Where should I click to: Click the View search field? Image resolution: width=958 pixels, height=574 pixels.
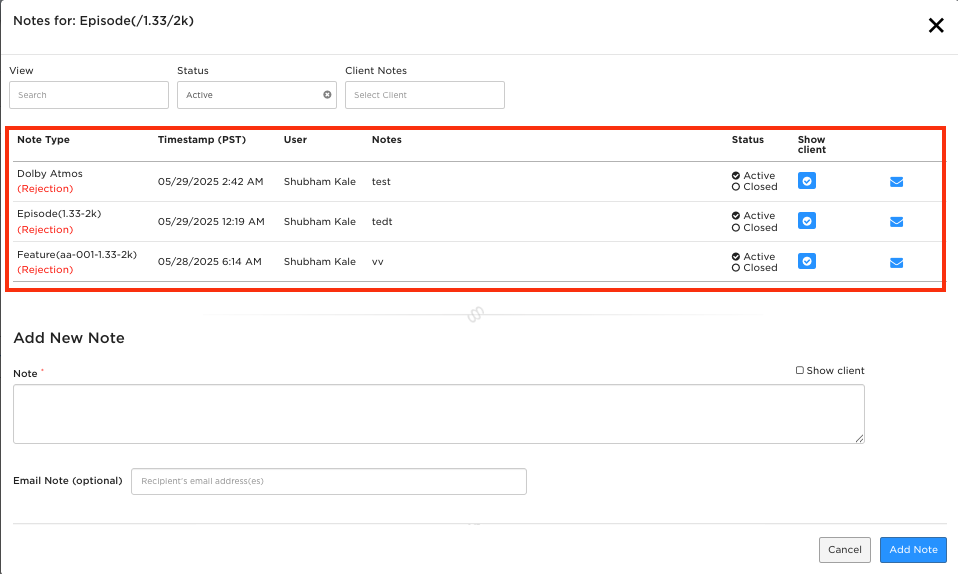pyautogui.click(x=89, y=95)
